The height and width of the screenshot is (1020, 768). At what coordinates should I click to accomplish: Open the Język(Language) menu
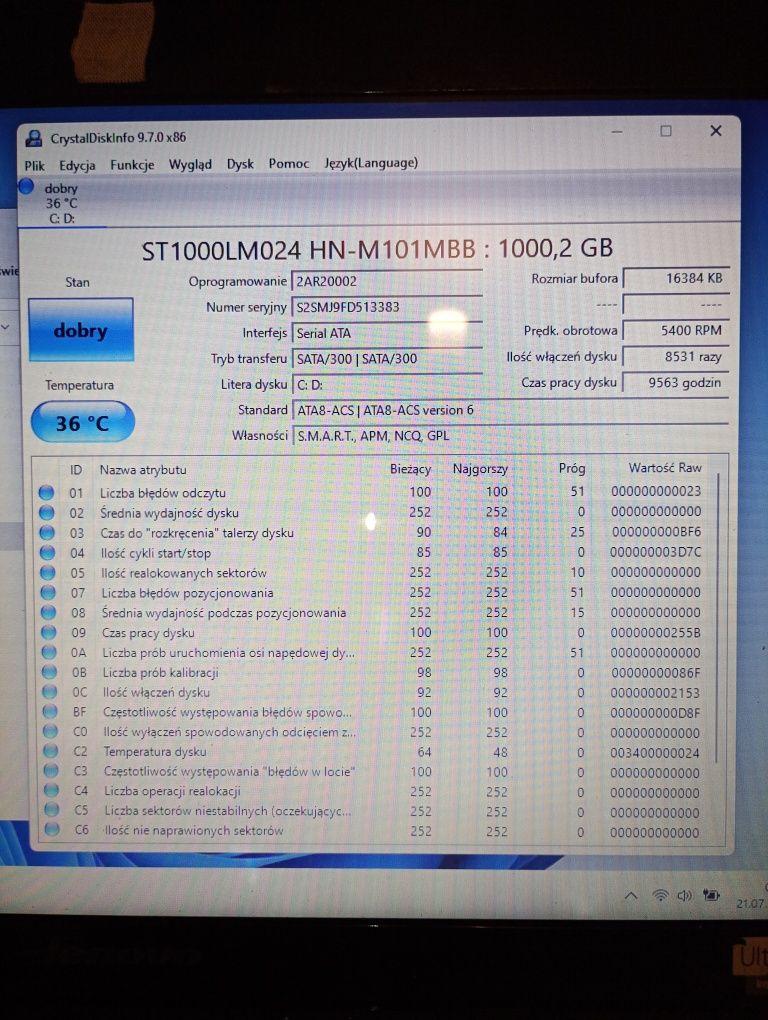pyautogui.click(x=371, y=163)
